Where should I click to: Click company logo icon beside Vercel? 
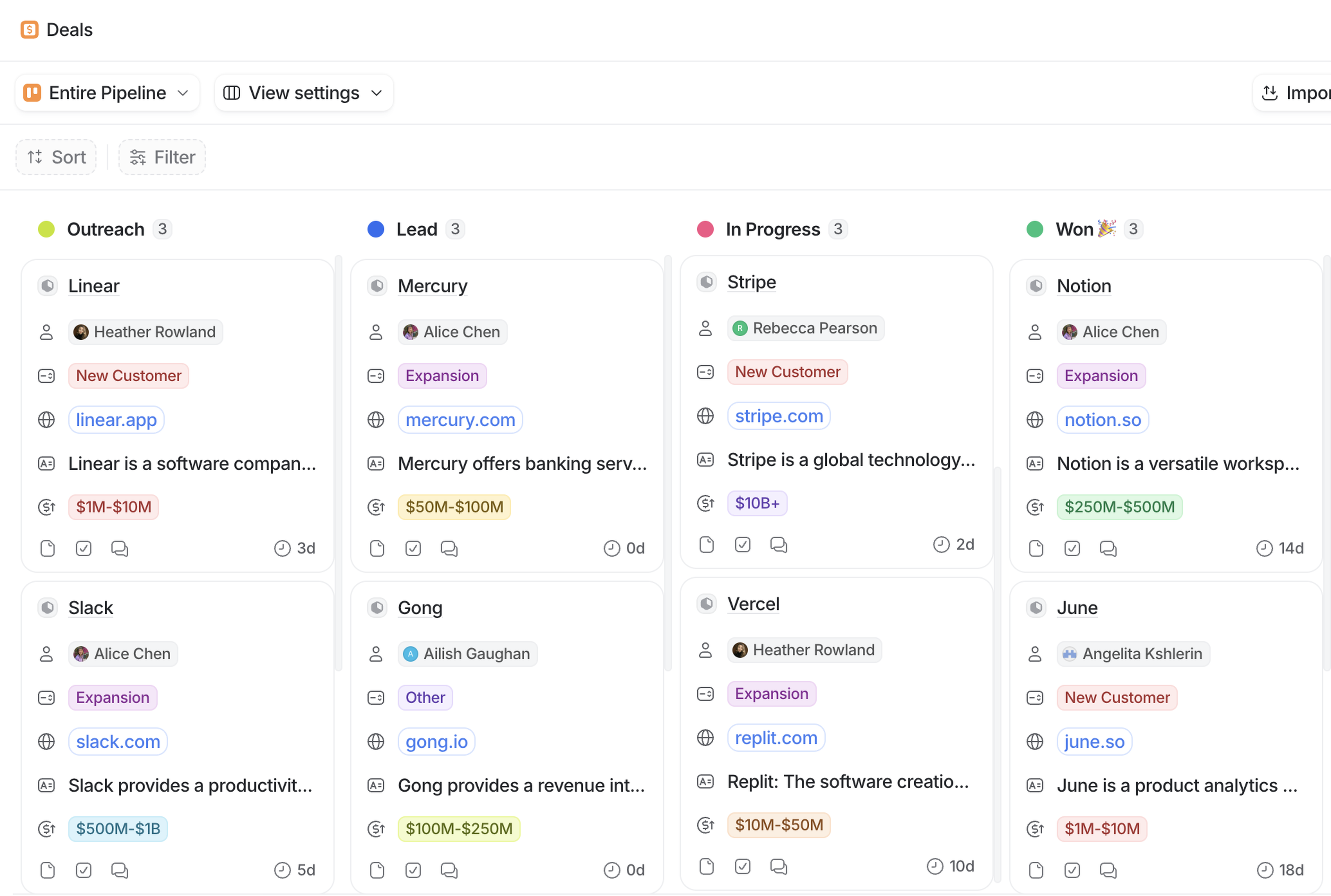tap(707, 604)
